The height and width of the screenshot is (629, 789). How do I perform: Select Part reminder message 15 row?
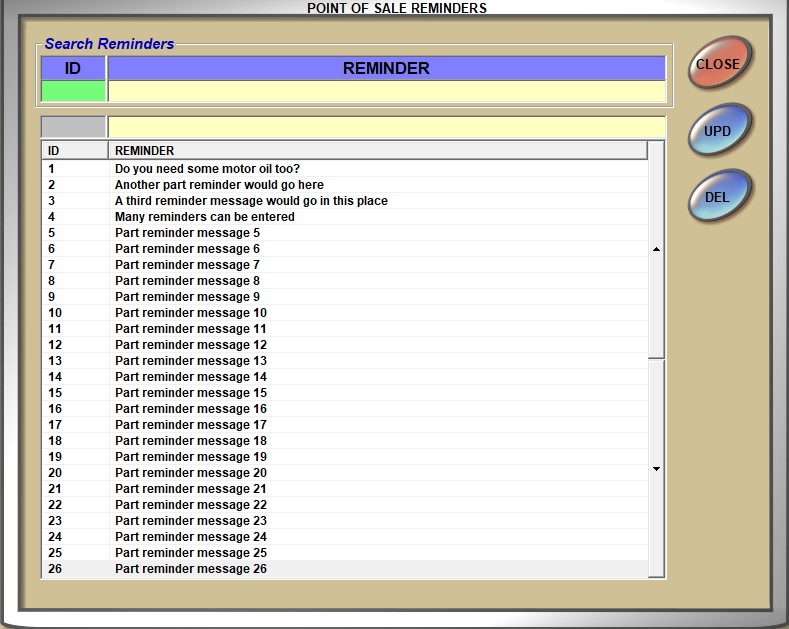coord(191,393)
